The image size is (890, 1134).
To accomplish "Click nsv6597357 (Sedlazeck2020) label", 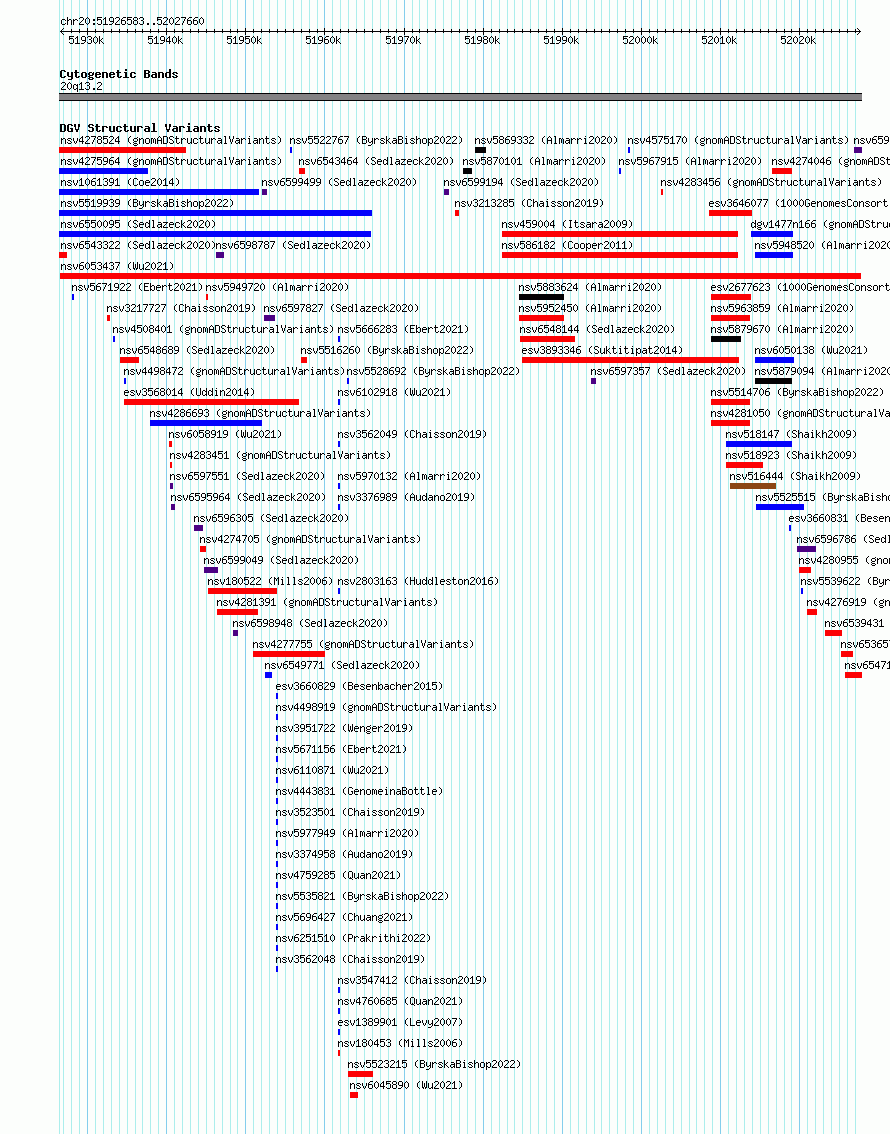I will 668,371.
